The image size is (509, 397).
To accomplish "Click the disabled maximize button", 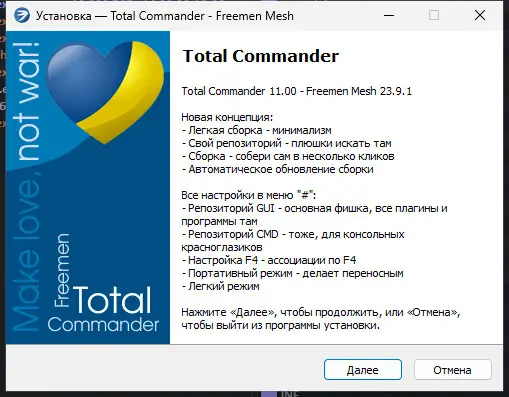I will pyautogui.click(x=434, y=15).
